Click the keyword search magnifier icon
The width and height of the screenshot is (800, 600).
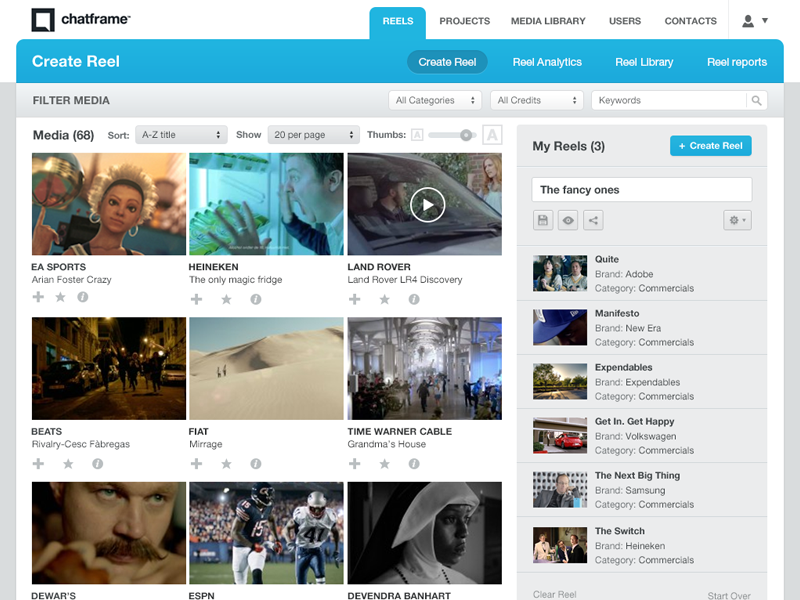756,101
